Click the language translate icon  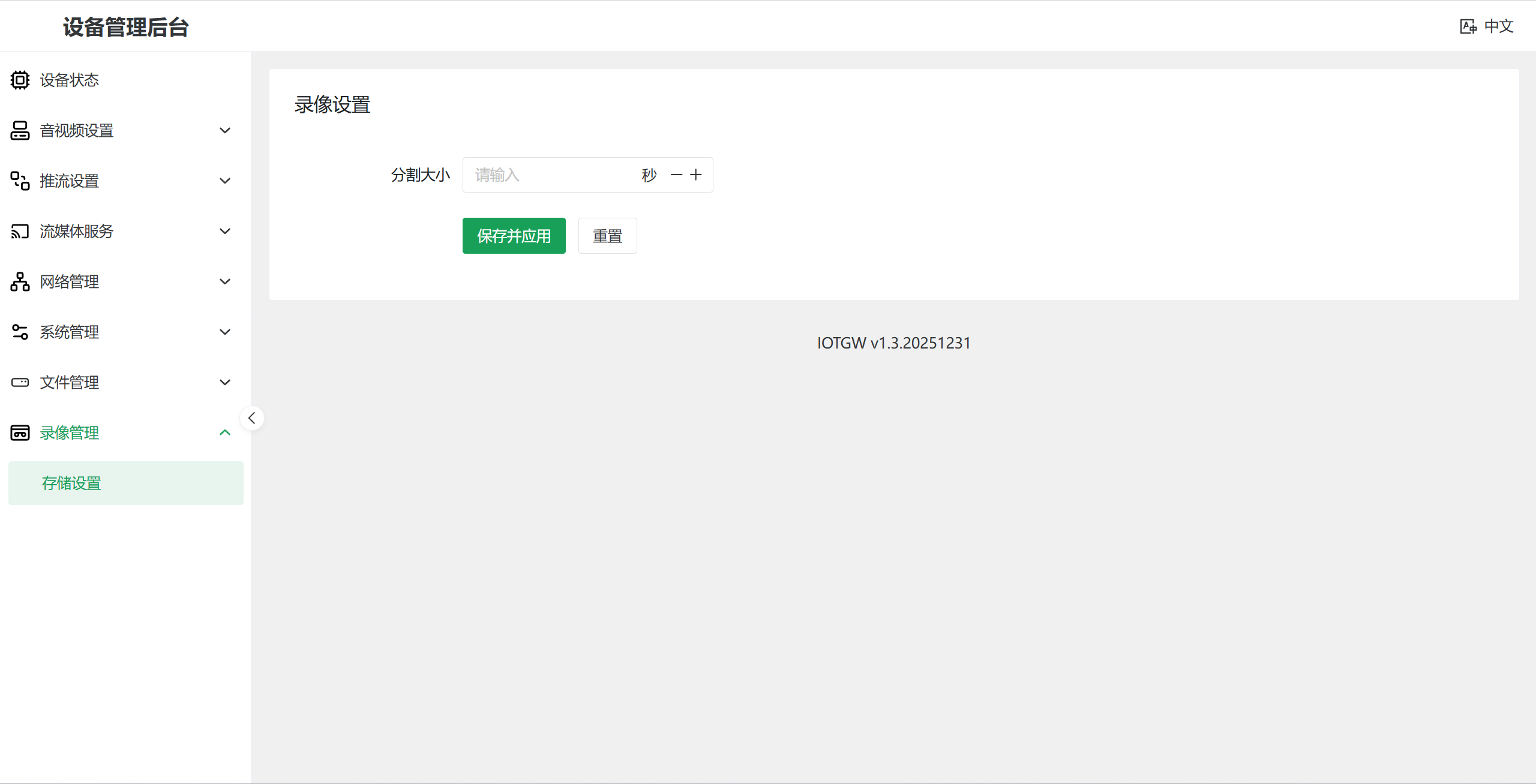pos(1468,26)
